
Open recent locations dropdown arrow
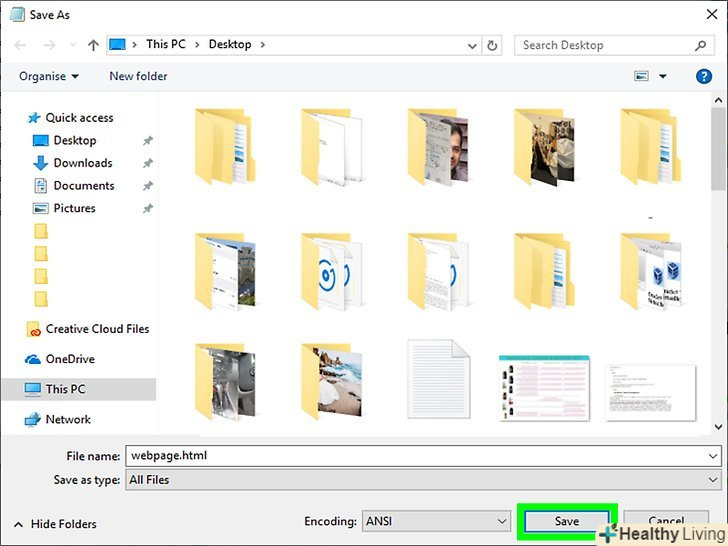click(73, 45)
